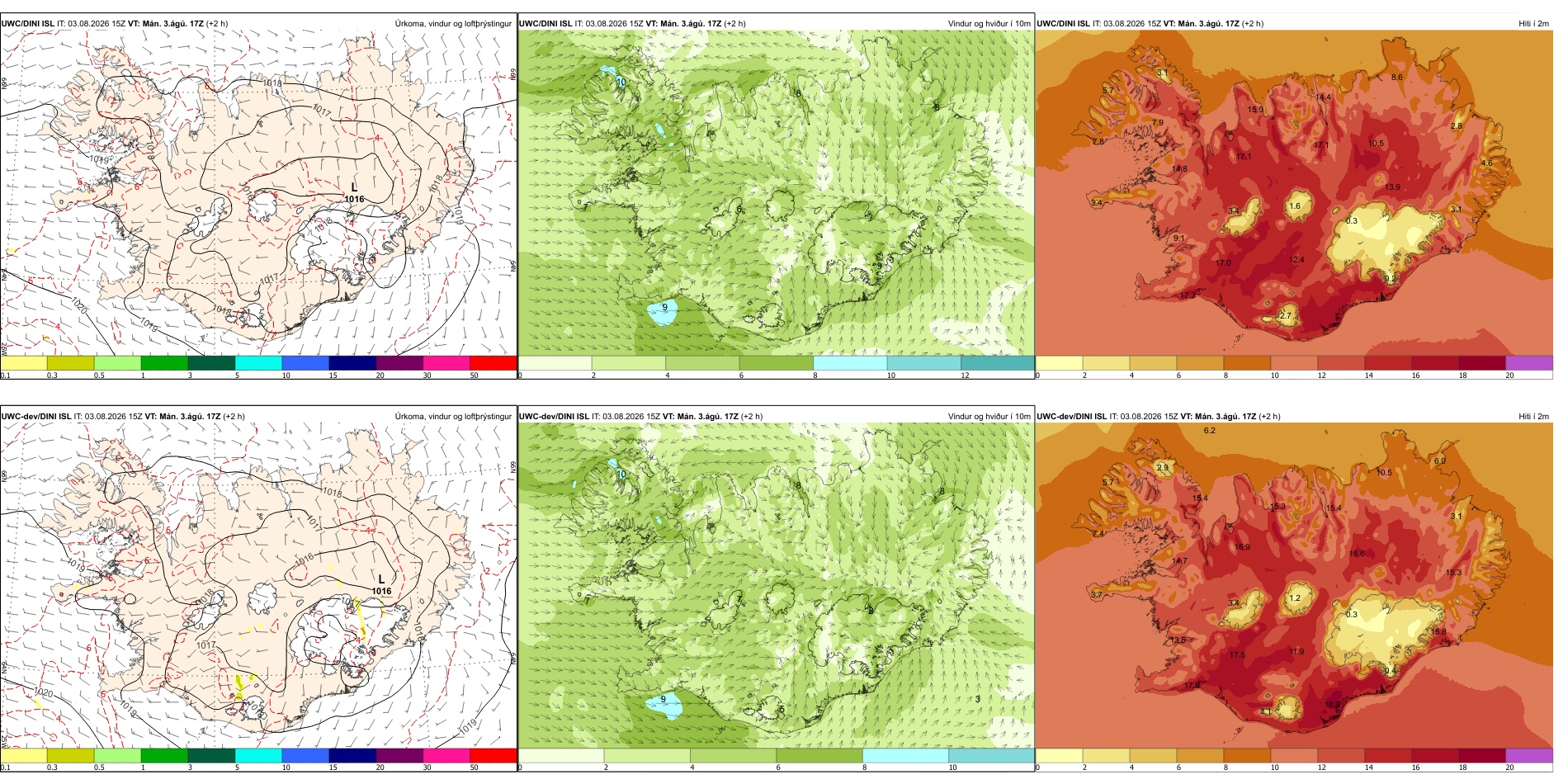Click the 15.0 temperature value on UWC temperature map

click(1255, 110)
